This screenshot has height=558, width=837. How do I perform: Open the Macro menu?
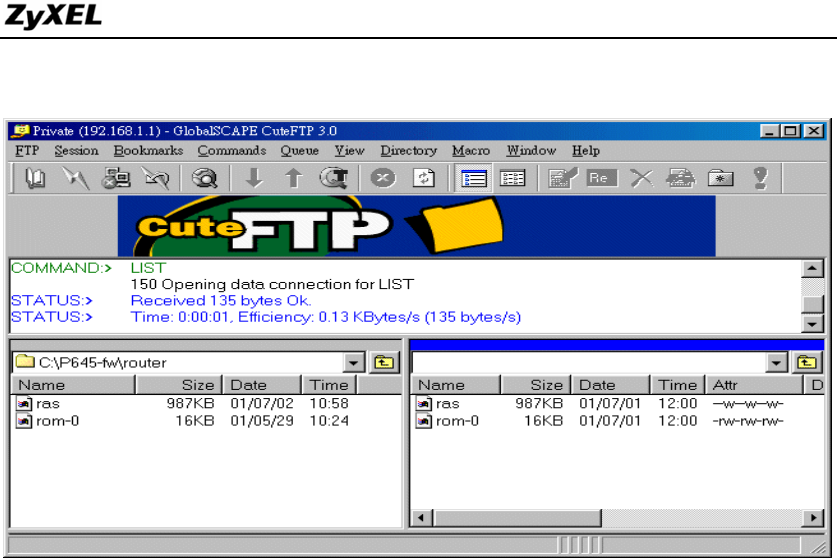pyautogui.click(x=471, y=151)
